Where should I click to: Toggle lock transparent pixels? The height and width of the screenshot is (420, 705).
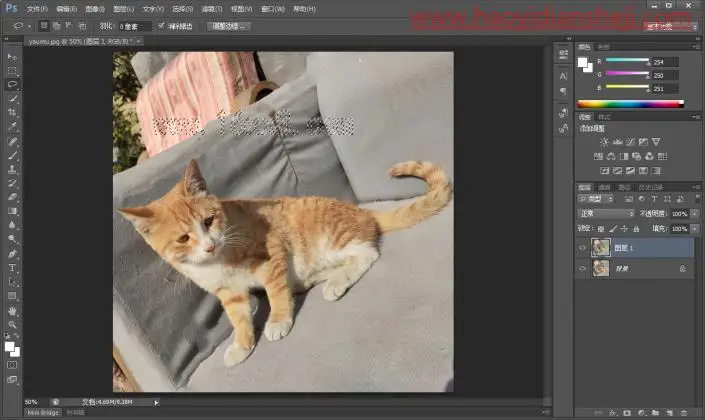[601, 229]
